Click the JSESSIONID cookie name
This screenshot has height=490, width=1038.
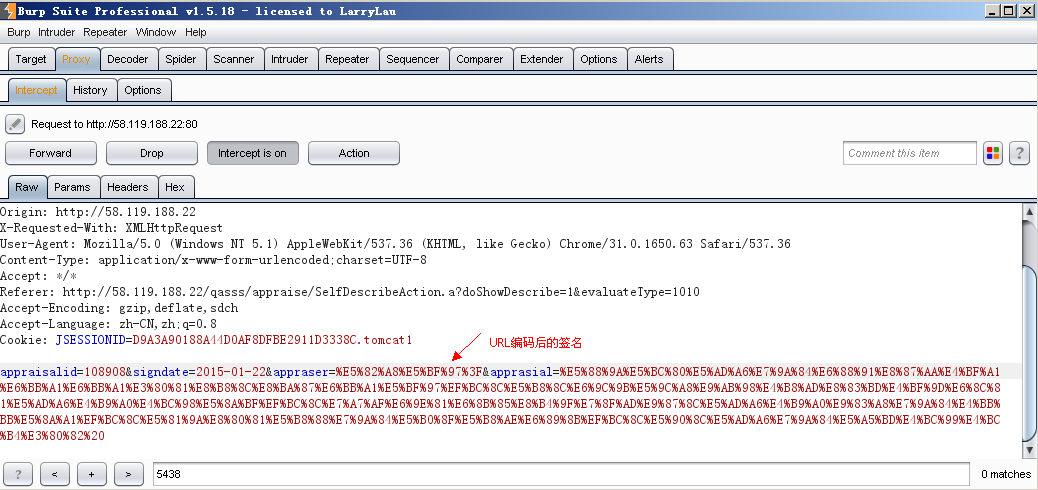90,340
